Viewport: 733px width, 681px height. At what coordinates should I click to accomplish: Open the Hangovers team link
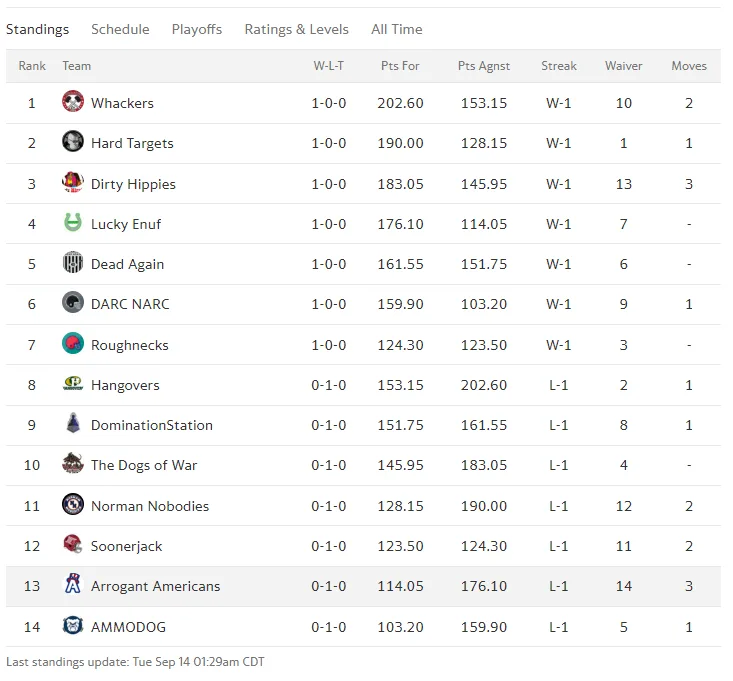[x=125, y=385]
